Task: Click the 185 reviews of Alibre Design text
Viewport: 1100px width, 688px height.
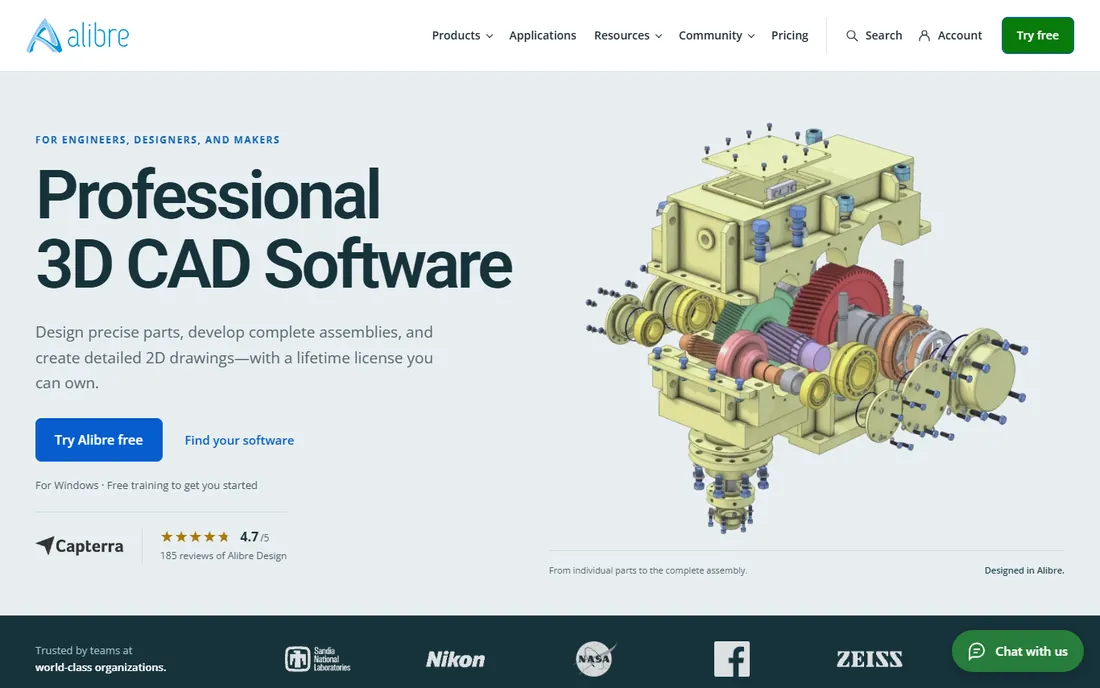Action: pos(223,555)
